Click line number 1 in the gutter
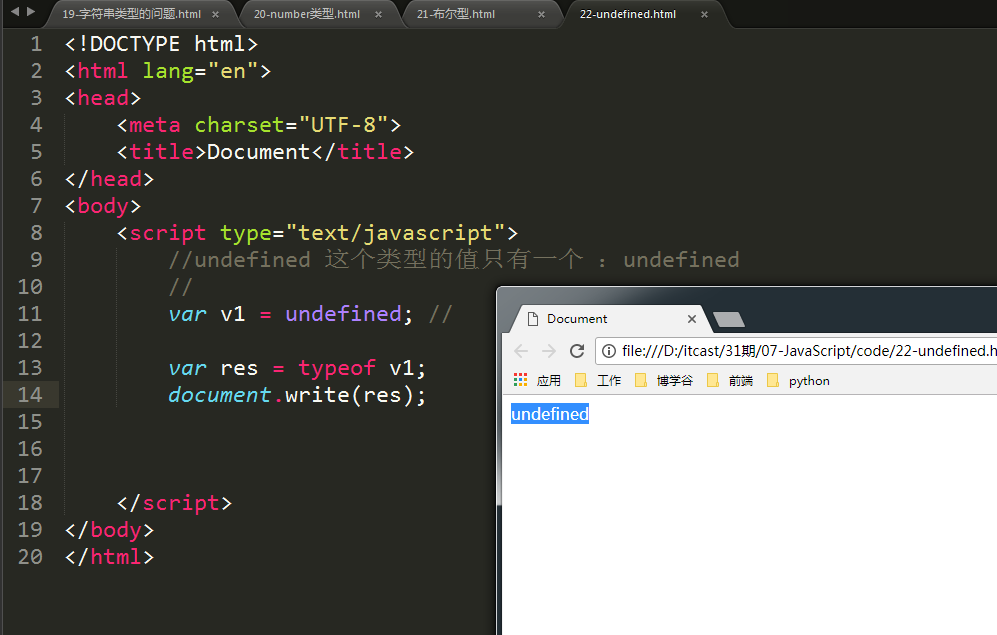 point(36,44)
